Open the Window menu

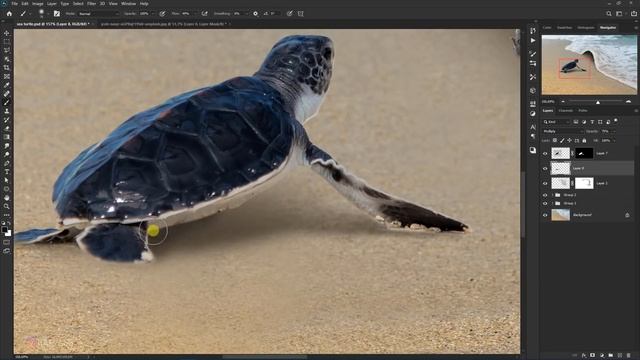tap(129, 4)
